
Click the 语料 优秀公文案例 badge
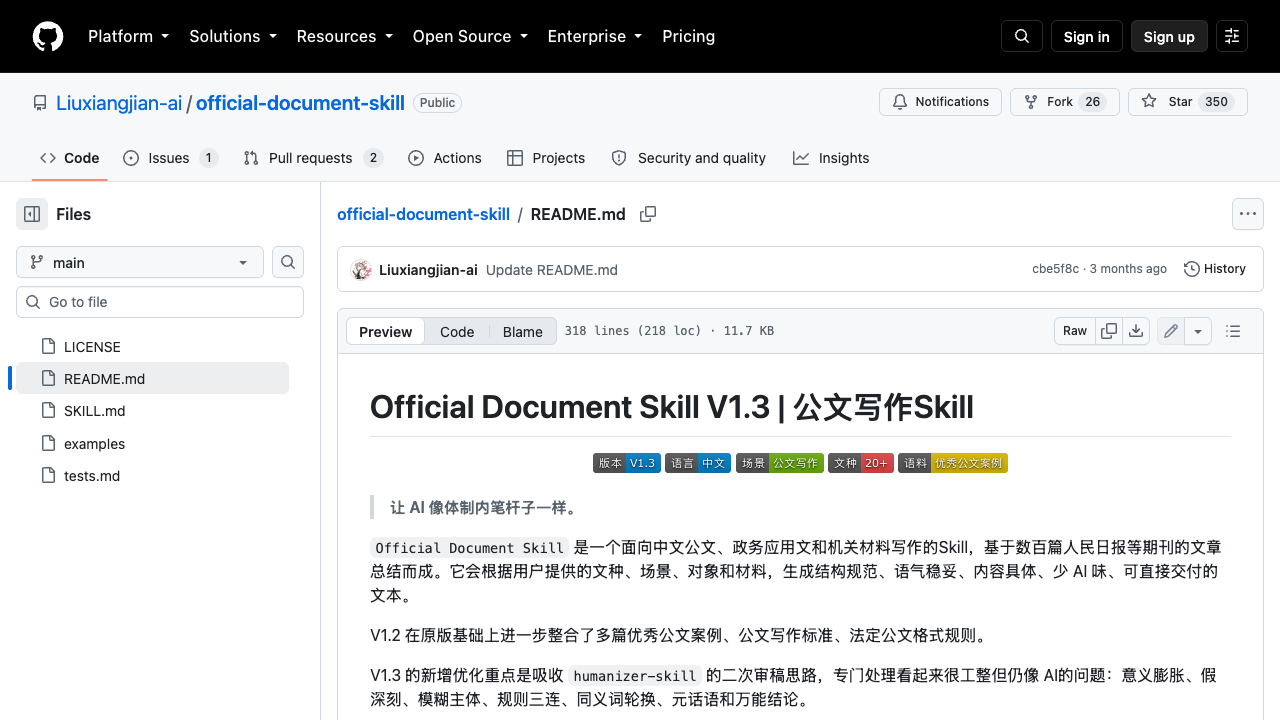953,463
